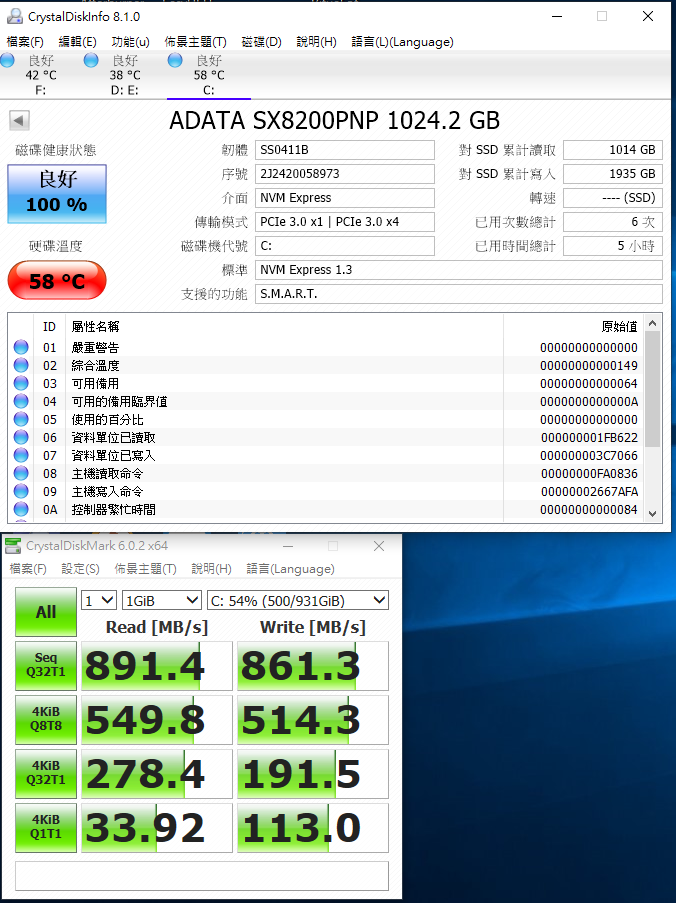Open the test size dropdown showing 1GiB
The width and height of the screenshot is (676, 903).
point(162,601)
